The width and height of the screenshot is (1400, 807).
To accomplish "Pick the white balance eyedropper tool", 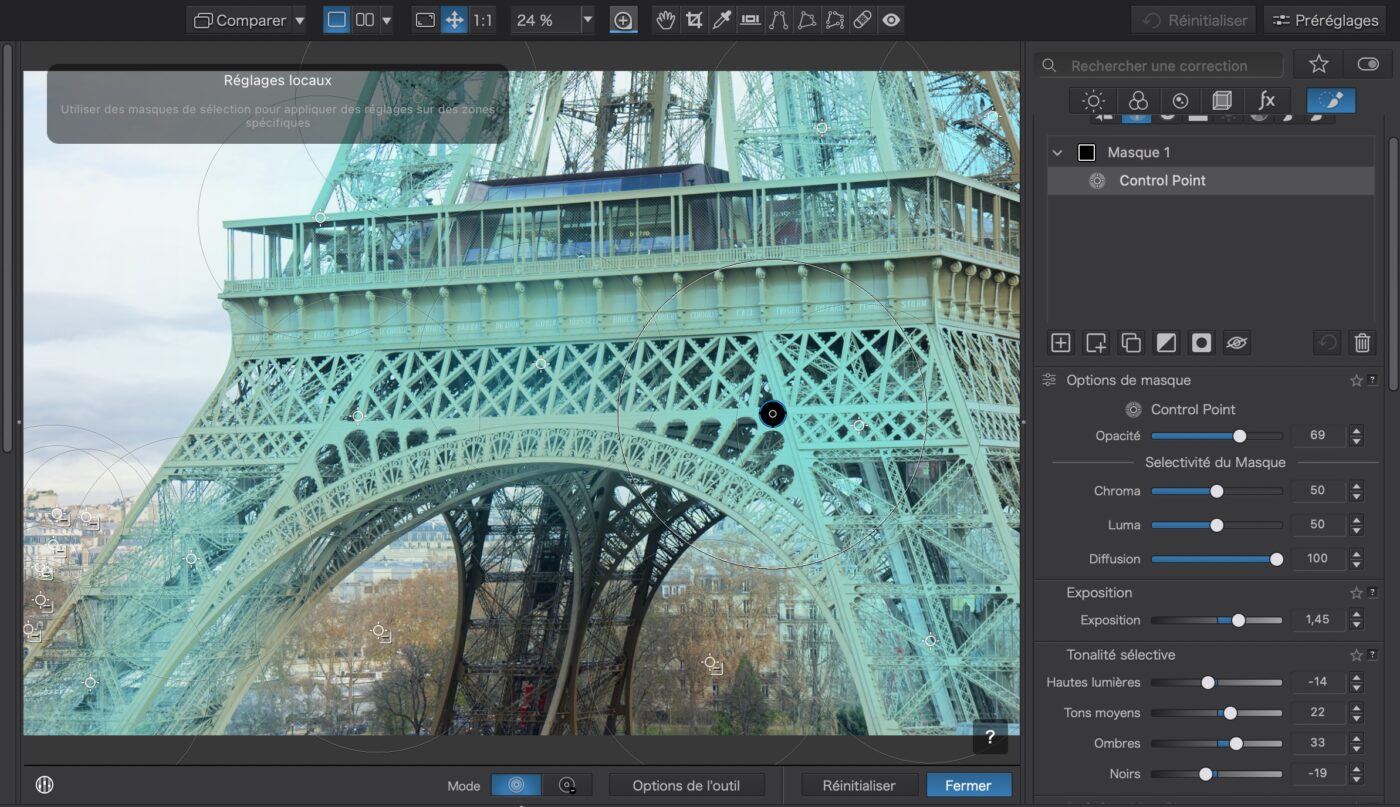I will click(721, 20).
